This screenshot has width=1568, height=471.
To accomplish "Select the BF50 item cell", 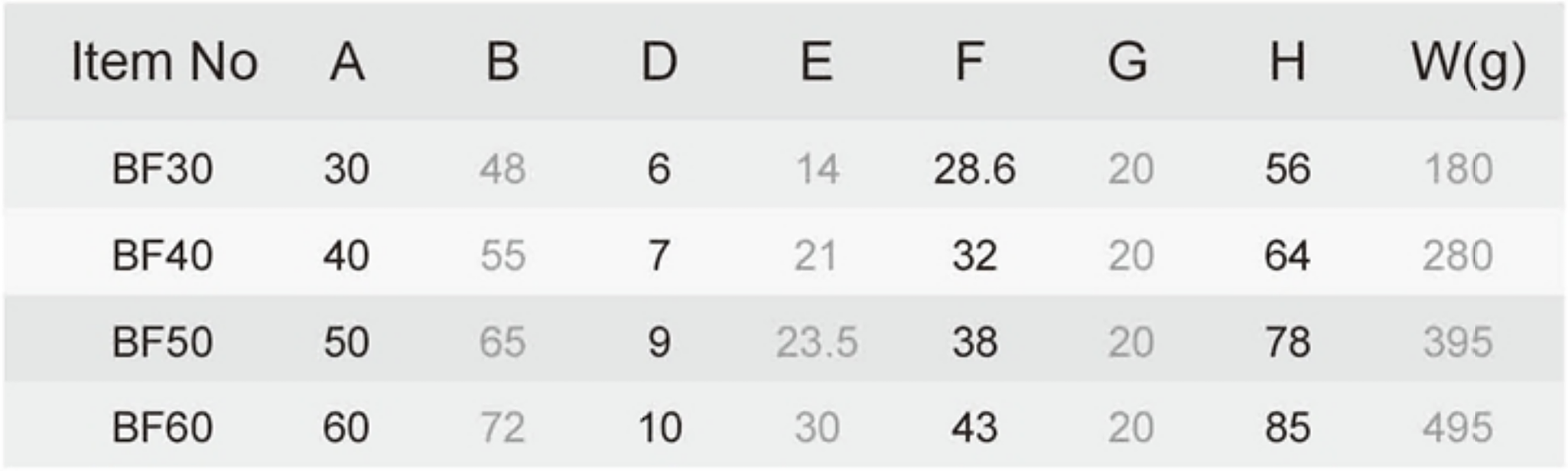I will 163,341.
